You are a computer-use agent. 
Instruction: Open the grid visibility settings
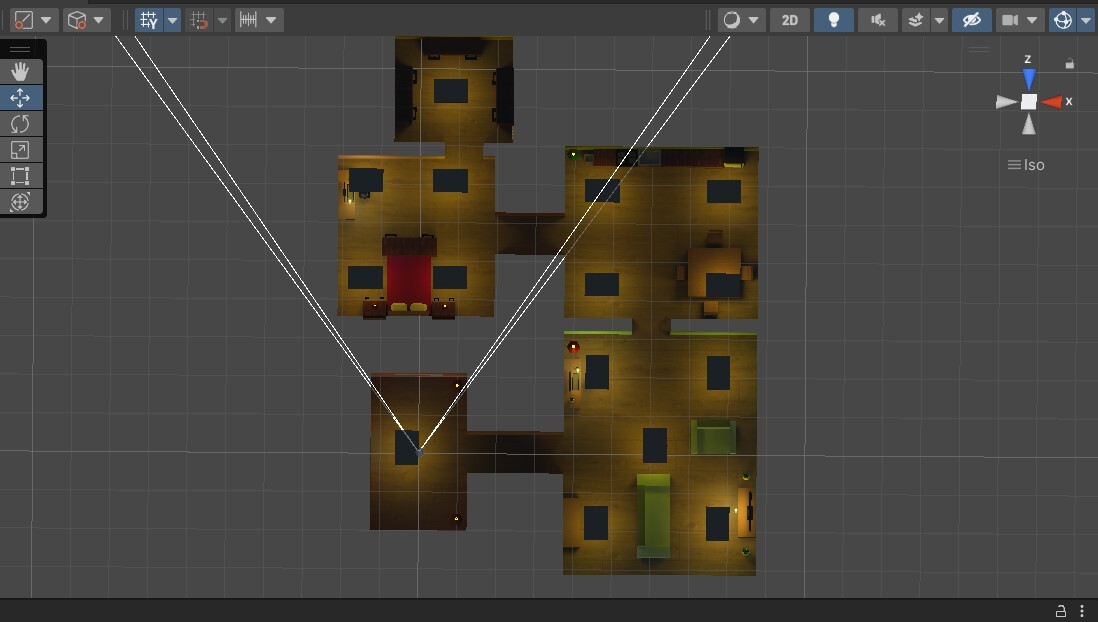pyautogui.click(x=171, y=19)
